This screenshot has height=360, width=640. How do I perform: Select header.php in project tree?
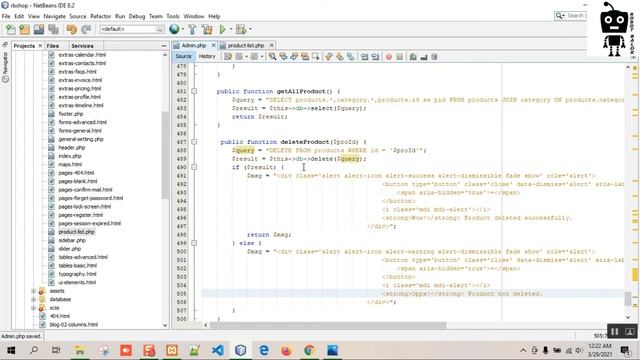point(71,147)
